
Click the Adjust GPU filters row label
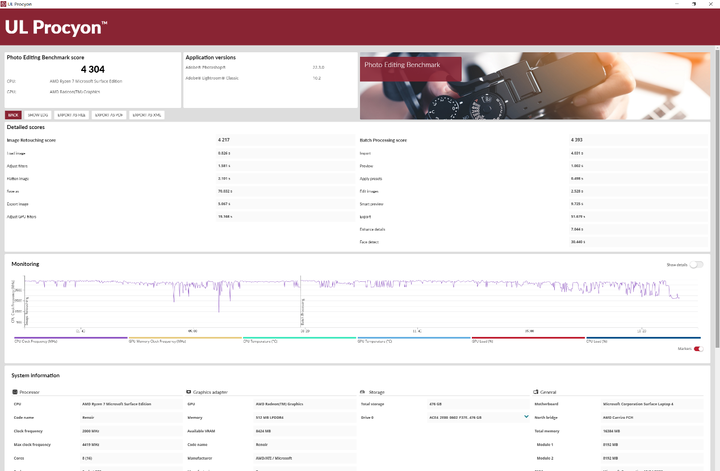click(21, 217)
